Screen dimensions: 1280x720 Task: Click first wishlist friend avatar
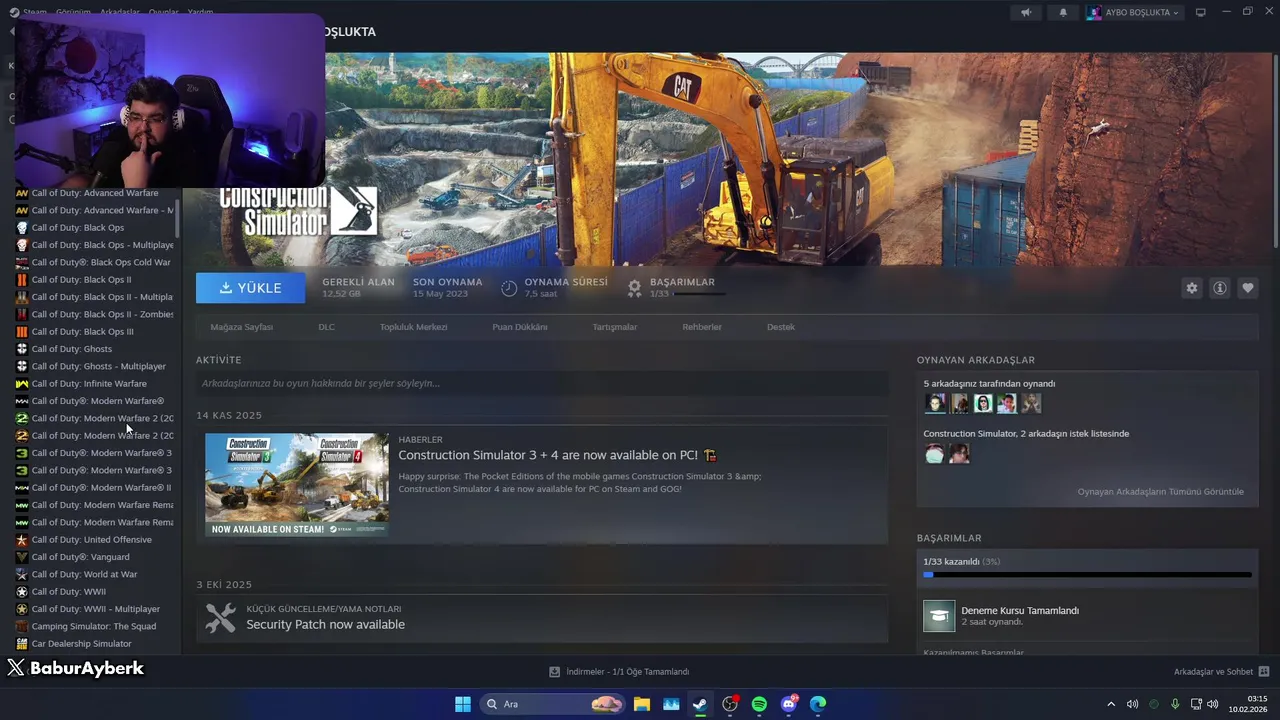[x=935, y=454]
